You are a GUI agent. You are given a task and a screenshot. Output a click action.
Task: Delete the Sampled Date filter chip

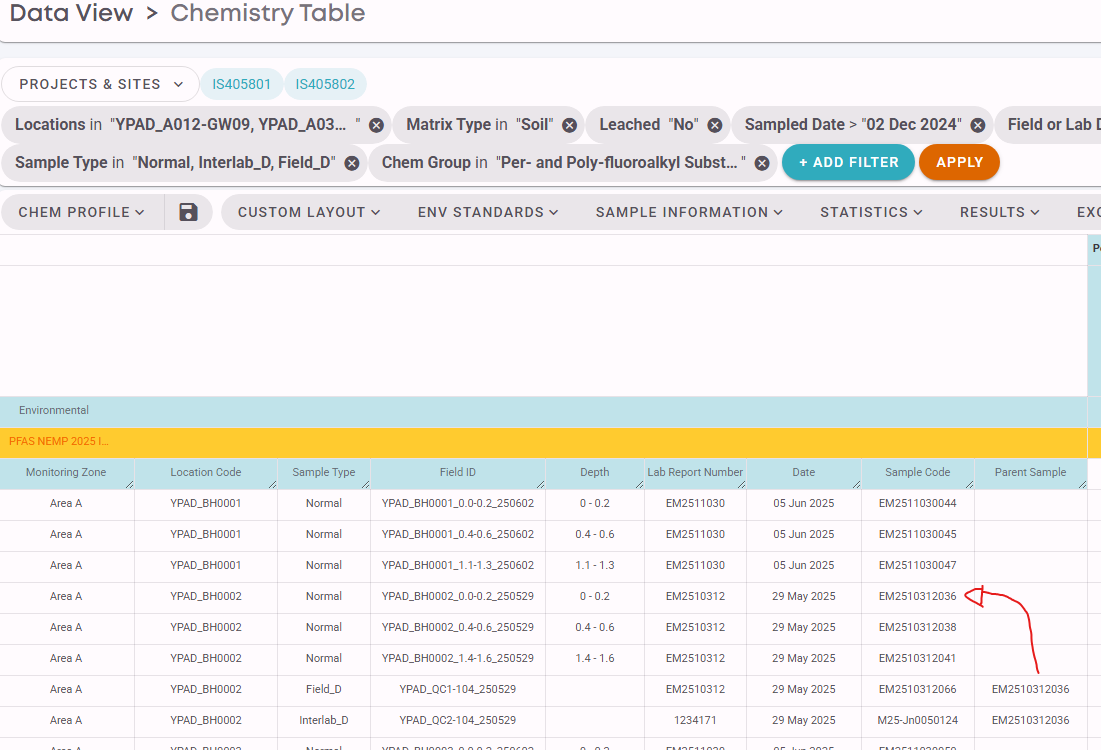coord(978,125)
